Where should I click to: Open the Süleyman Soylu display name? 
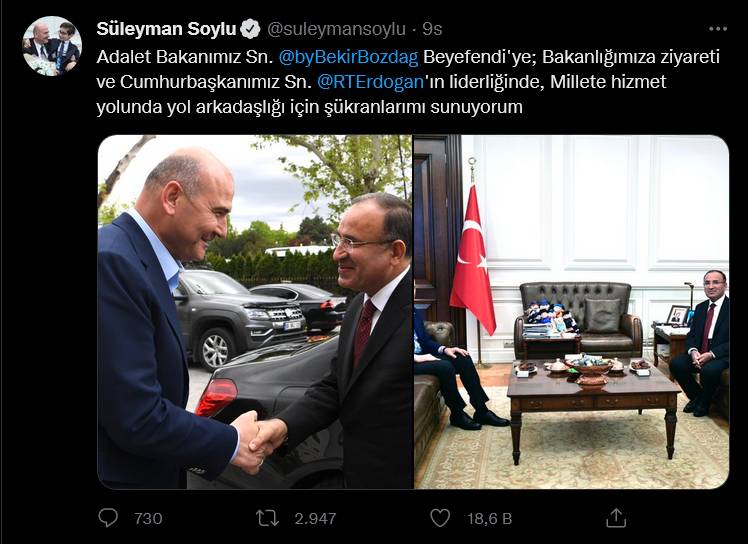(166, 29)
